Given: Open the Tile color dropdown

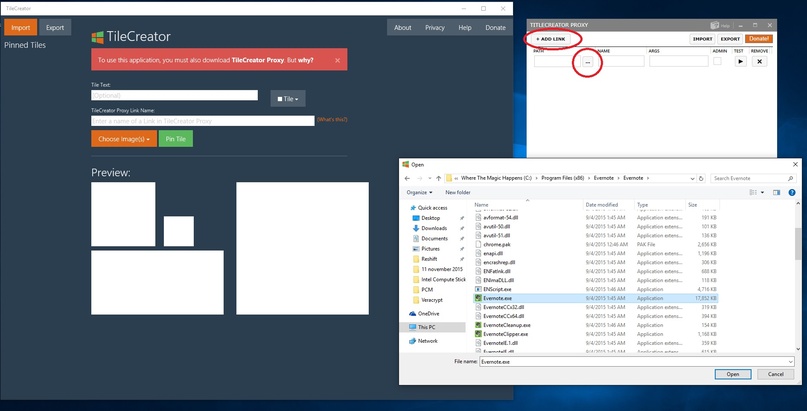Looking at the screenshot, I should tap(288, 99).
